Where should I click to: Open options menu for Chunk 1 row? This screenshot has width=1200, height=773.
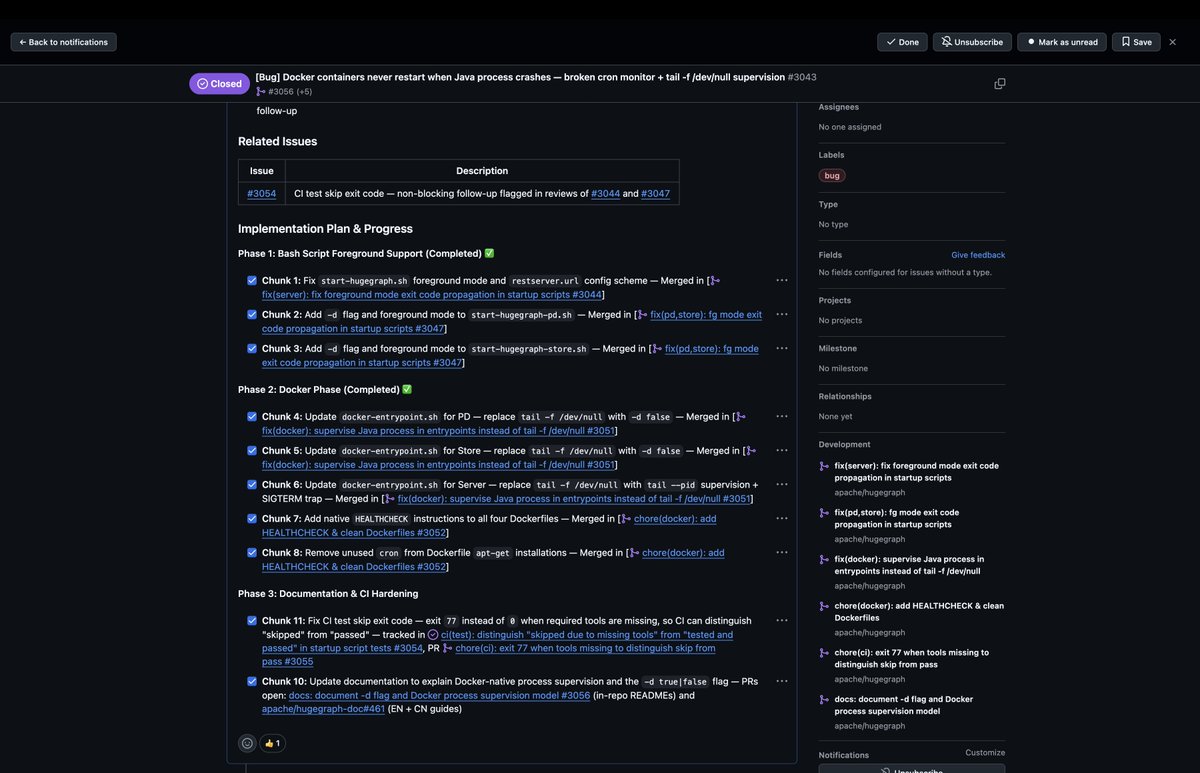(781, 281)
